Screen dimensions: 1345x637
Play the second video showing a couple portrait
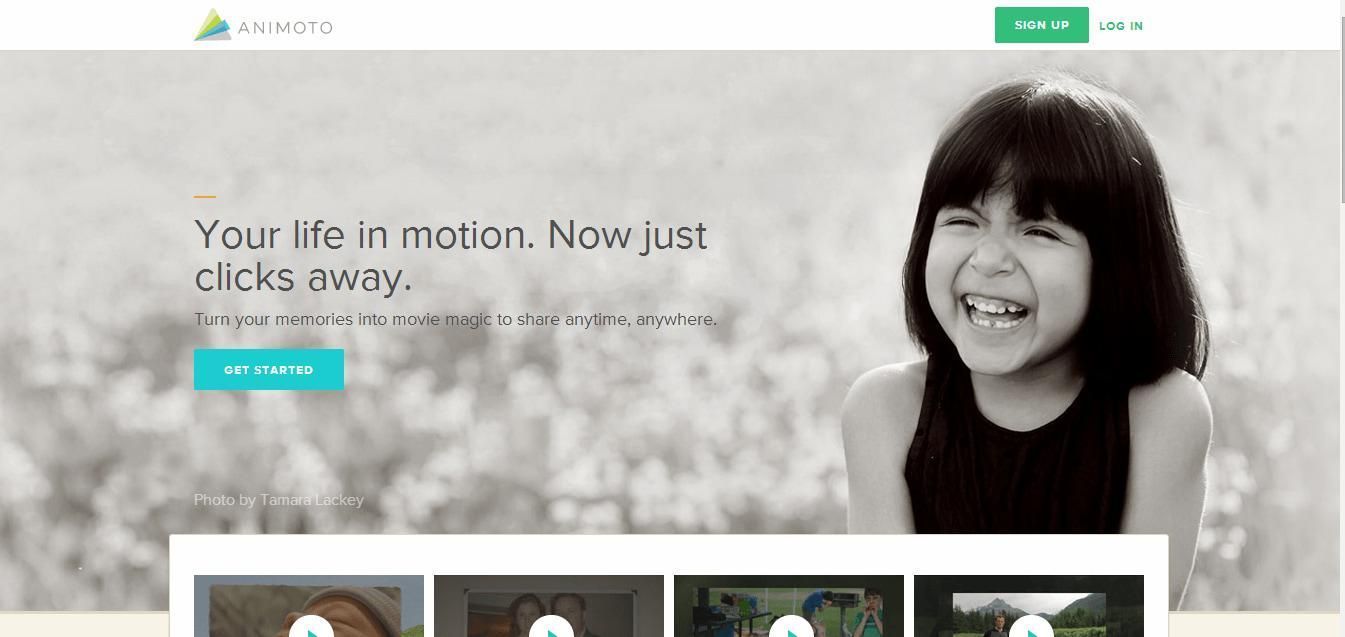tap(551, 630)
